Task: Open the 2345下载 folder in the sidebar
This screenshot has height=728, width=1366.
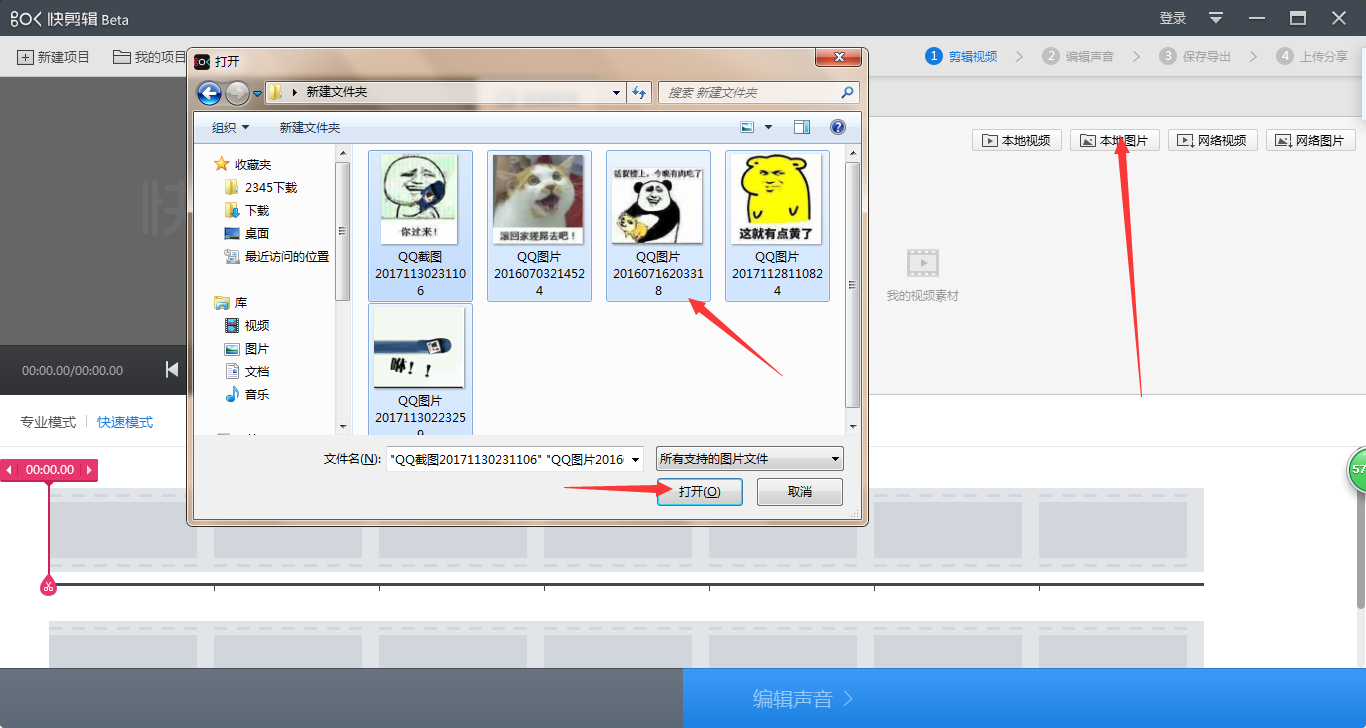Action: [261, 187]
